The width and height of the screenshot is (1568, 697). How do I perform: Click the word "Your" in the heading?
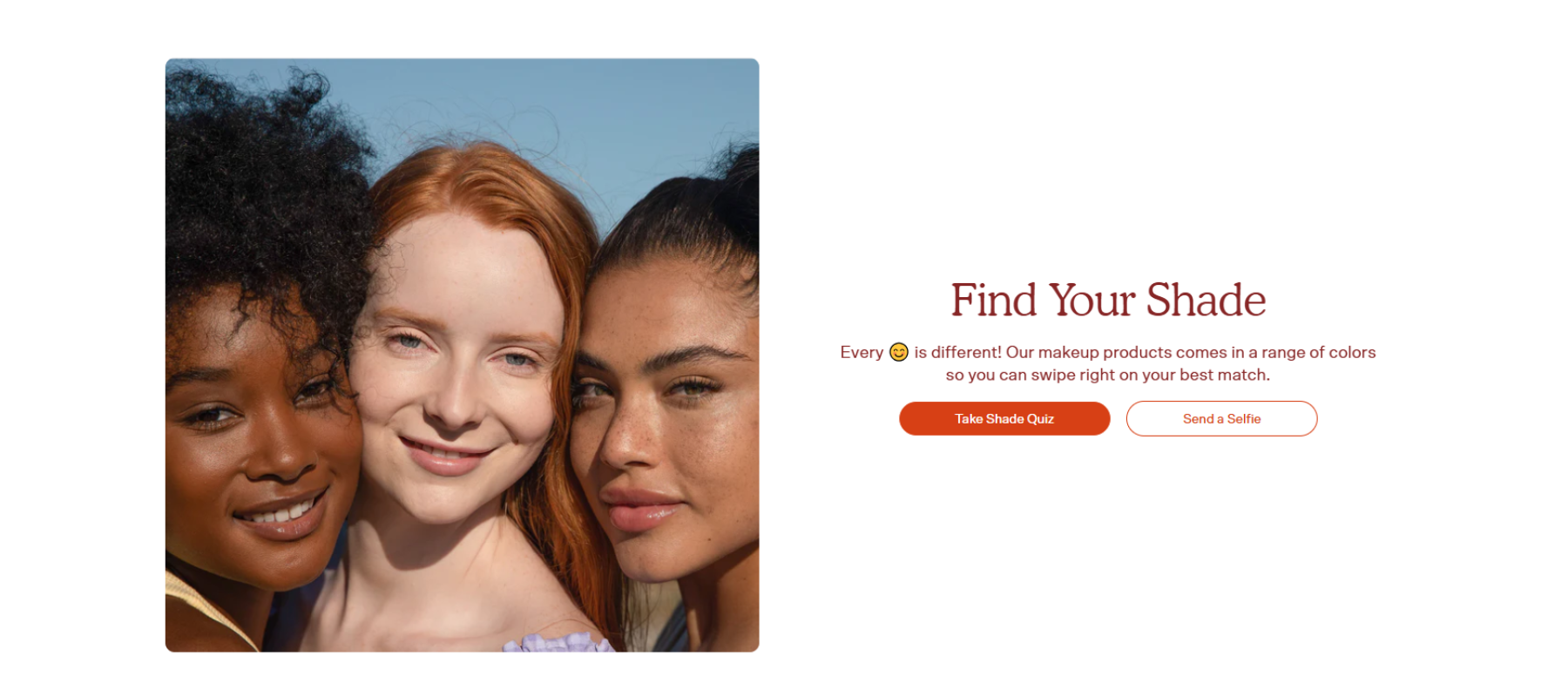tap(1092, 301)
